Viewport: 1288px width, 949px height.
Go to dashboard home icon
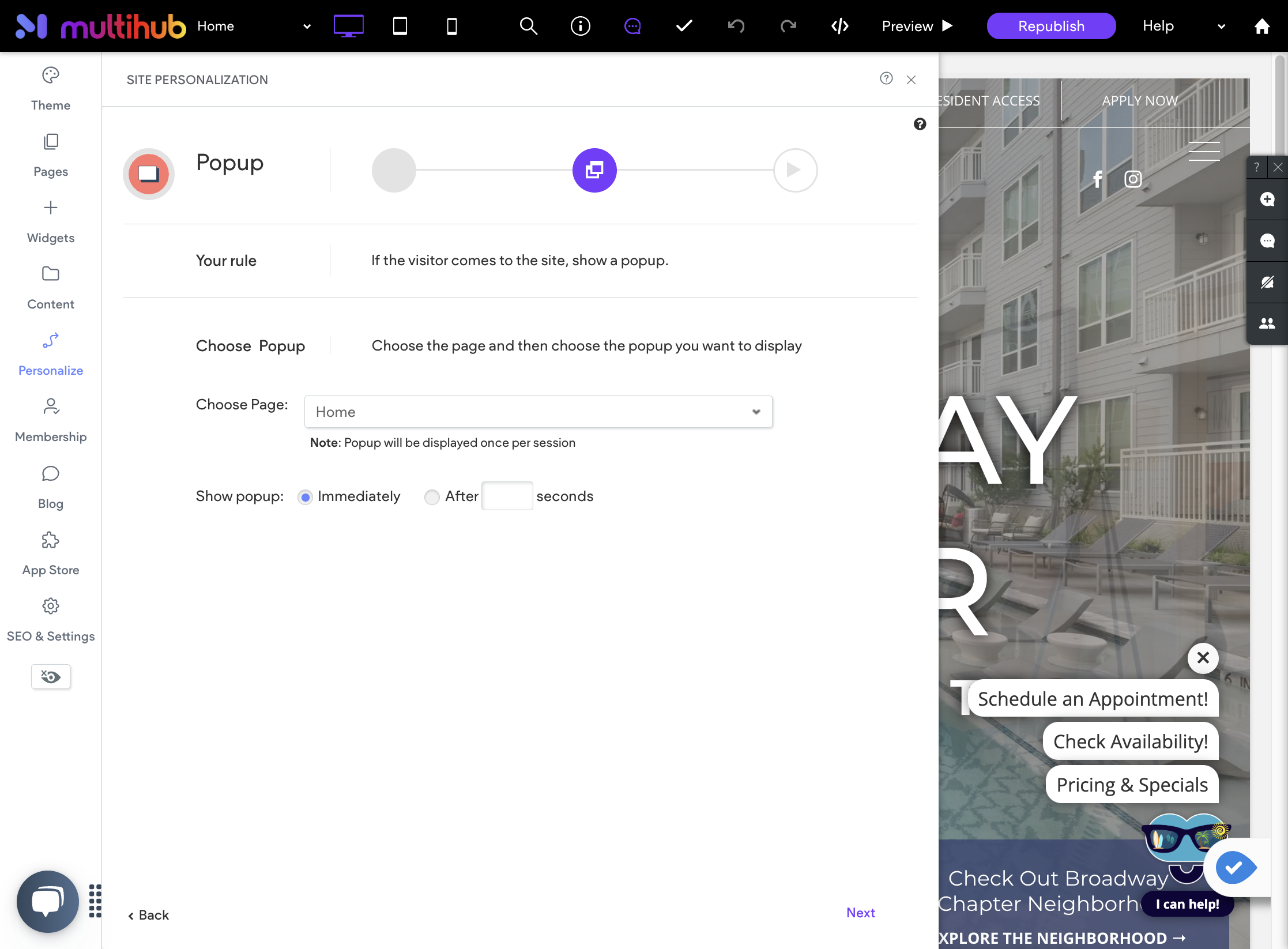pos(1261,26)
